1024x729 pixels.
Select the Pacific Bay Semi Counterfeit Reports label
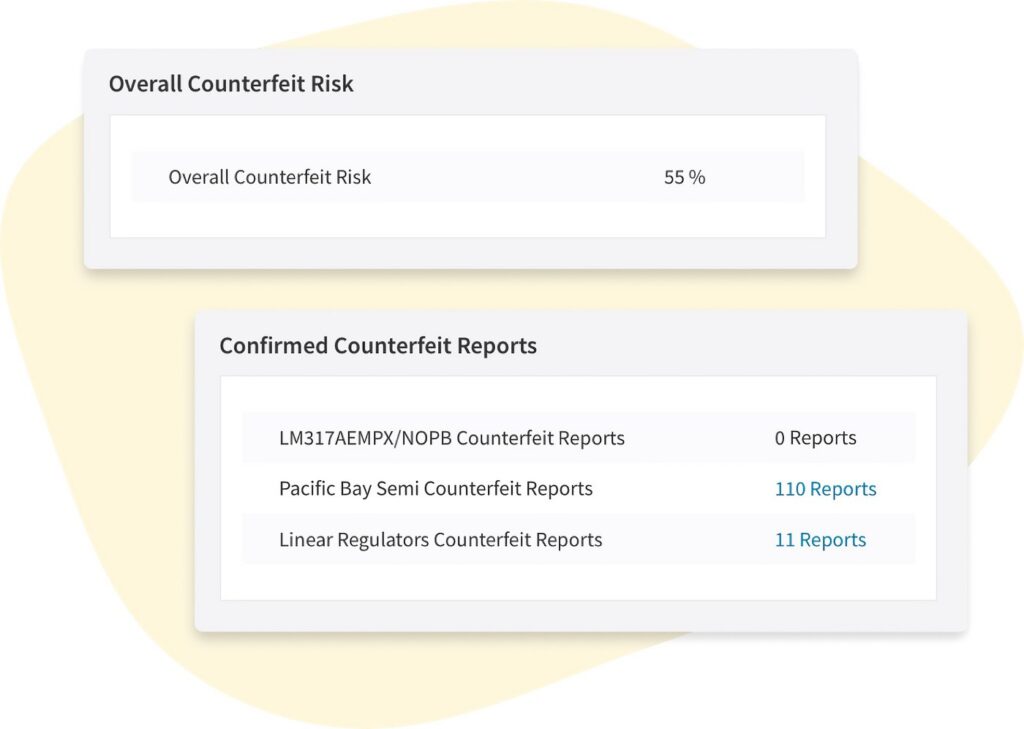pos(436,489)
